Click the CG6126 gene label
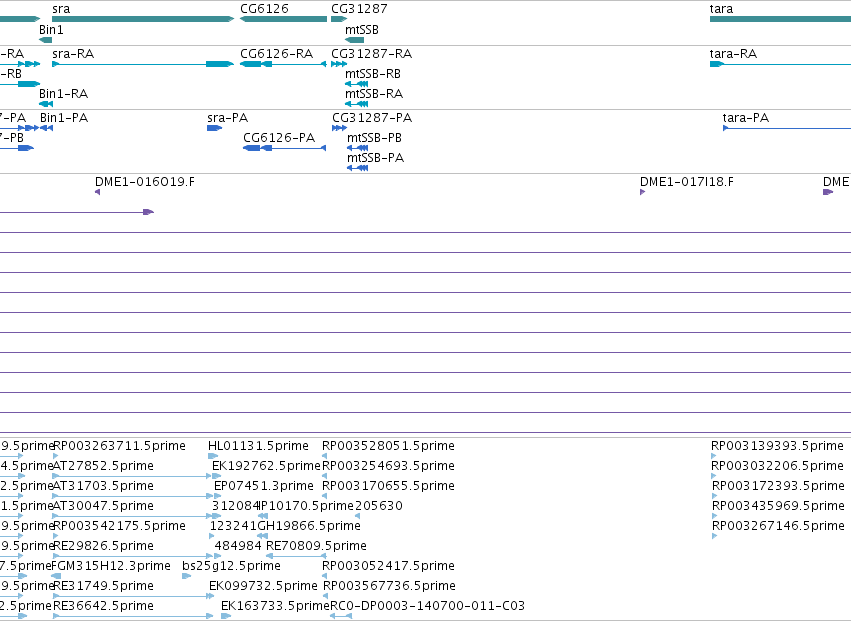Image resolution: width=851 pixels, height=621 pixels. point(264,9)
